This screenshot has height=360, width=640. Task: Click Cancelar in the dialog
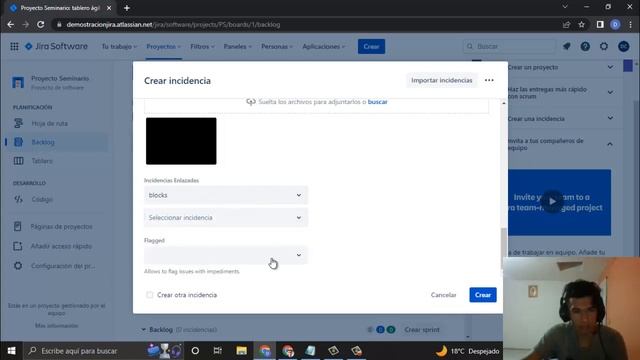pos(443,295)
